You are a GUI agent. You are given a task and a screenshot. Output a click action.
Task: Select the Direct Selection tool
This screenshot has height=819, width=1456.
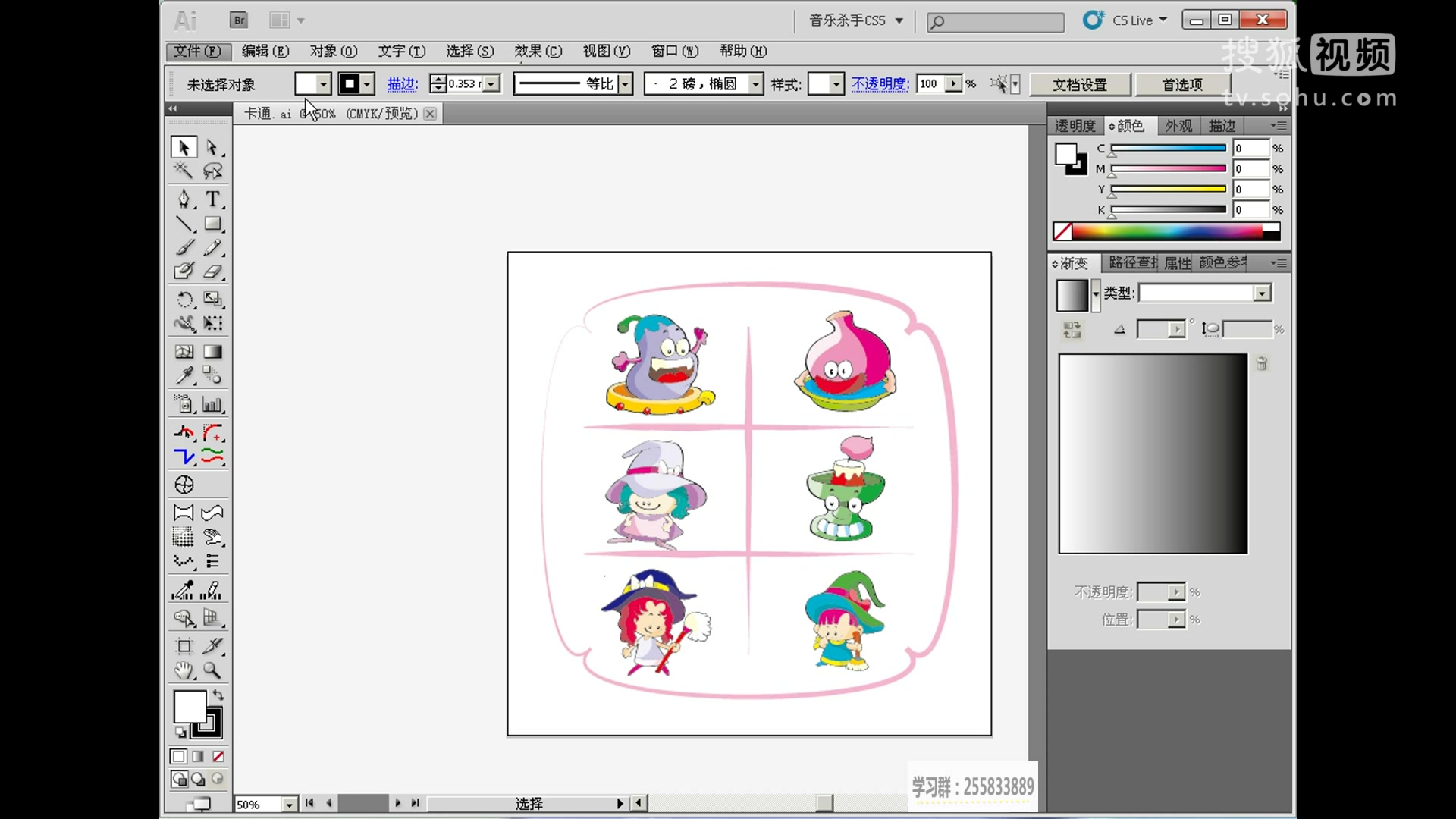pos(212,147)
